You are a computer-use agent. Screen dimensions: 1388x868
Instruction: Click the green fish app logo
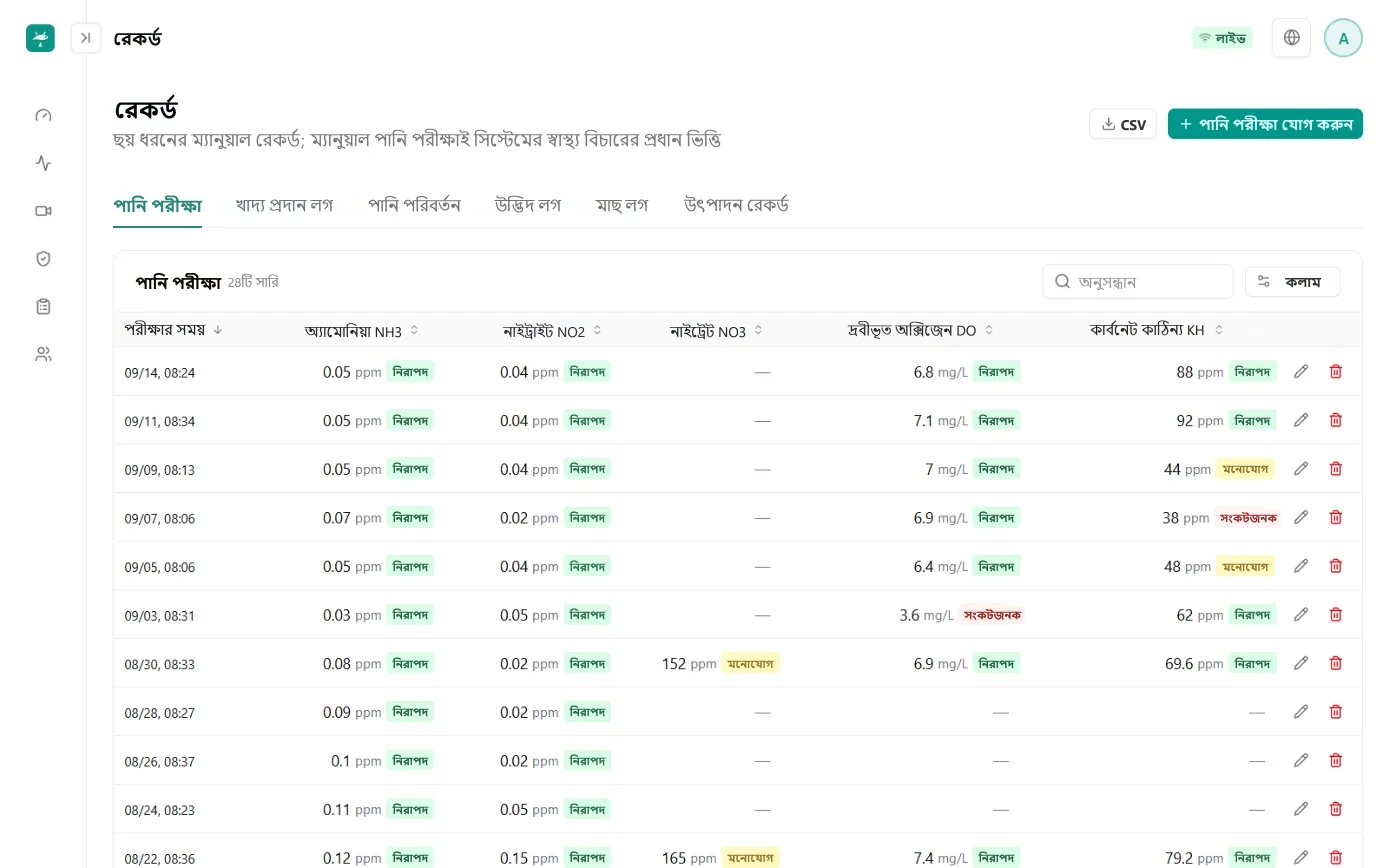(40, 38)
